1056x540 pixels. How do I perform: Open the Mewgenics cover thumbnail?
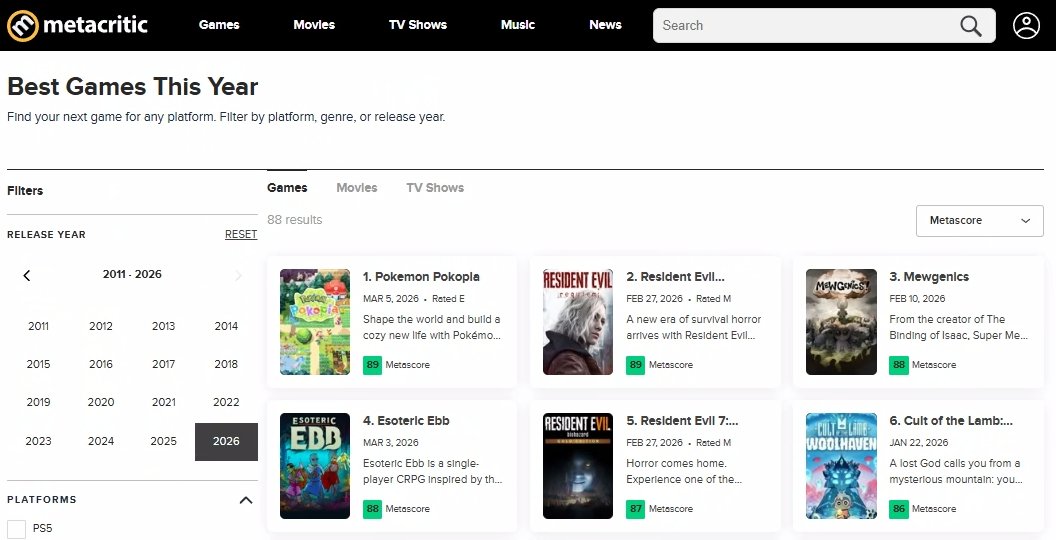[841, 322]
